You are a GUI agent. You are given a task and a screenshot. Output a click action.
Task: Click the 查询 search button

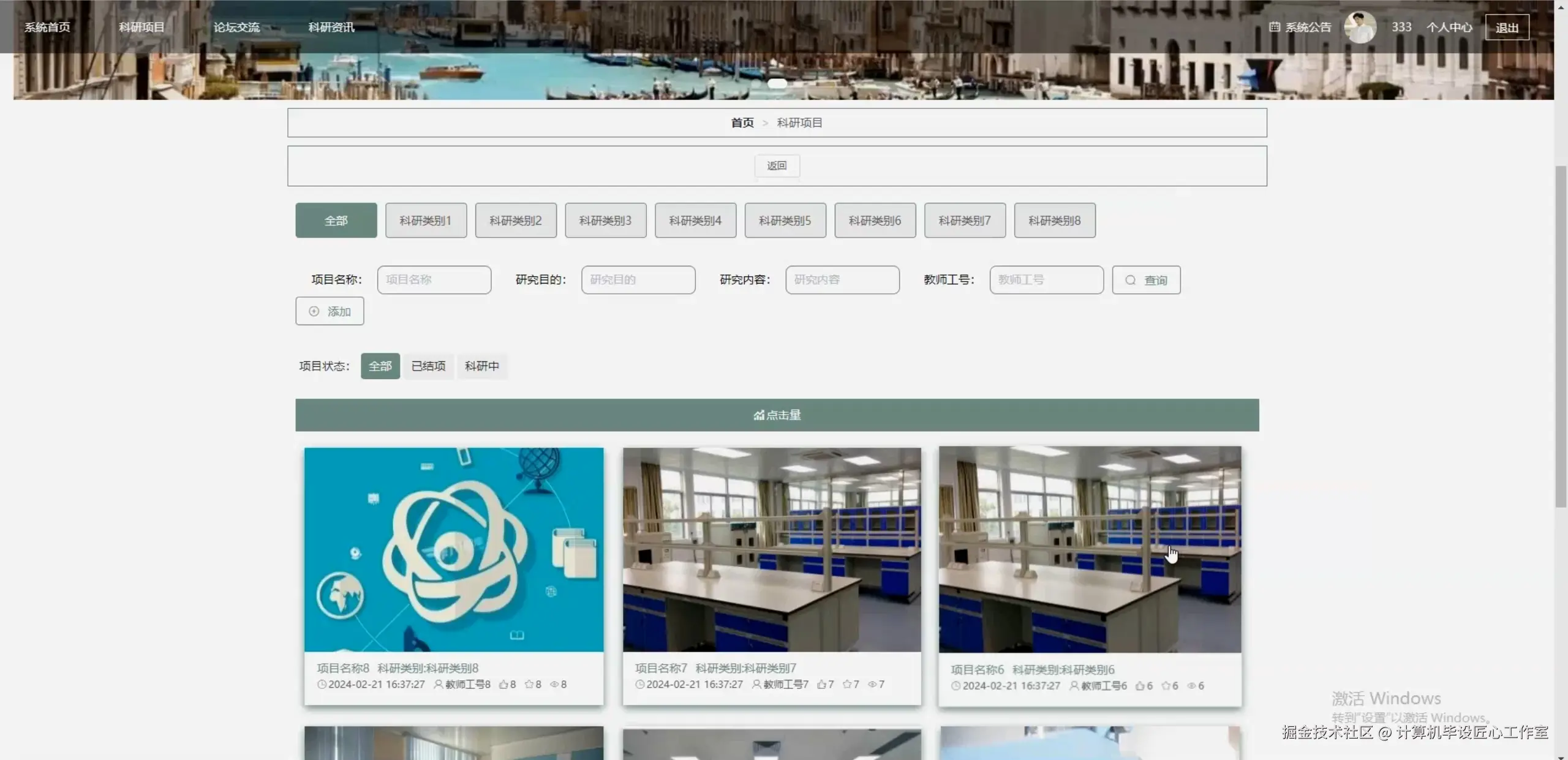pyautogui.click(x=1146, y=280)
